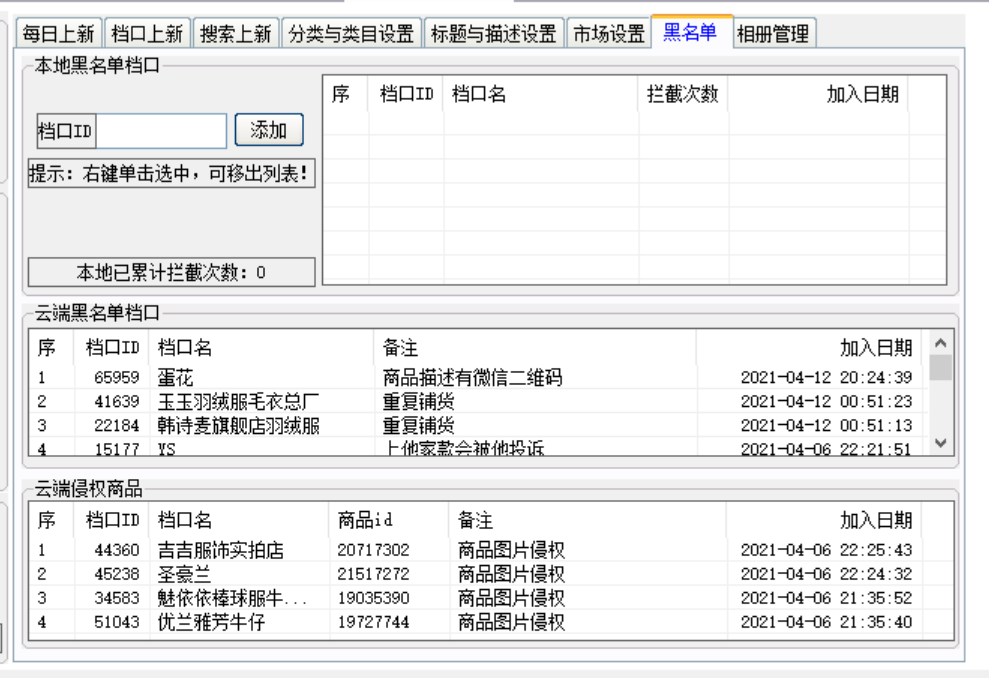
Task: Open the 档口上新 tab
Action: (147, 33)
